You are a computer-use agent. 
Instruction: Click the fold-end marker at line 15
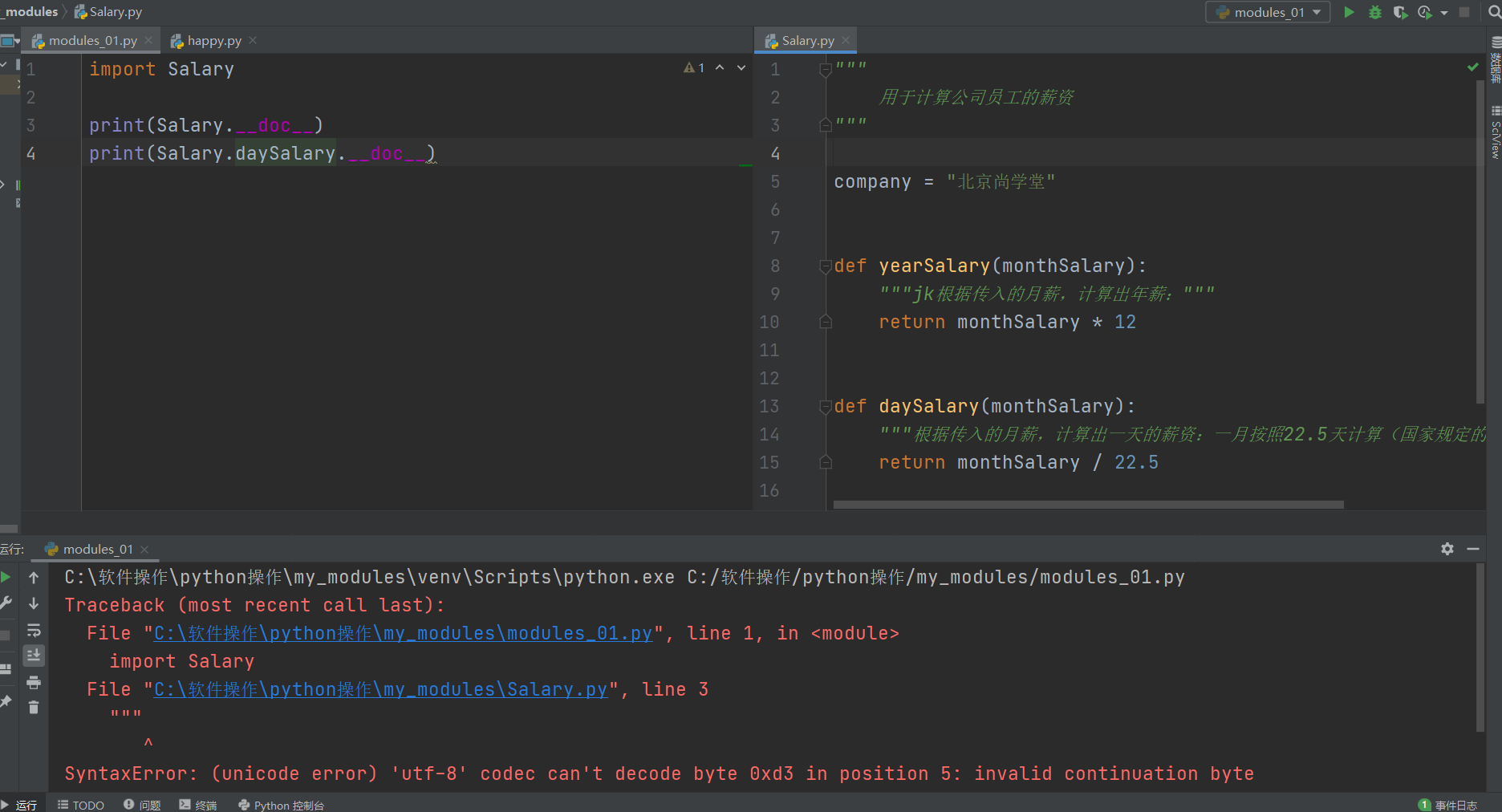[x=825, y=463]
